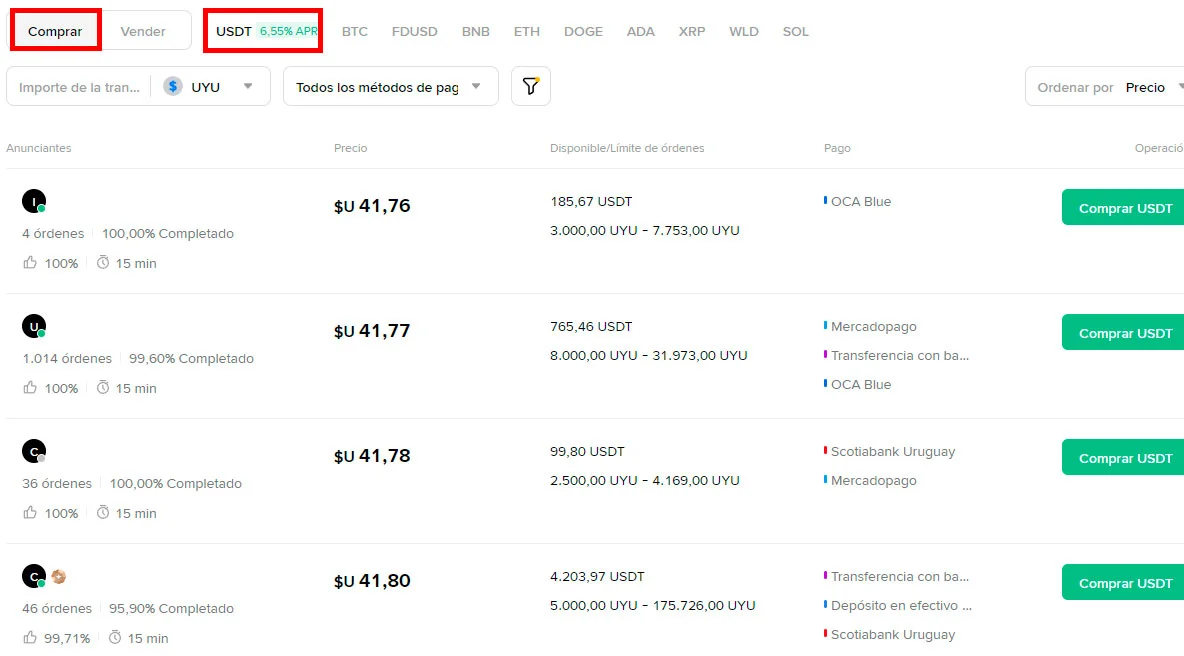The height and width of the screenshot is (656, 1184).
Task: Click Depósito en efectivo payment method
Action: 901,605
